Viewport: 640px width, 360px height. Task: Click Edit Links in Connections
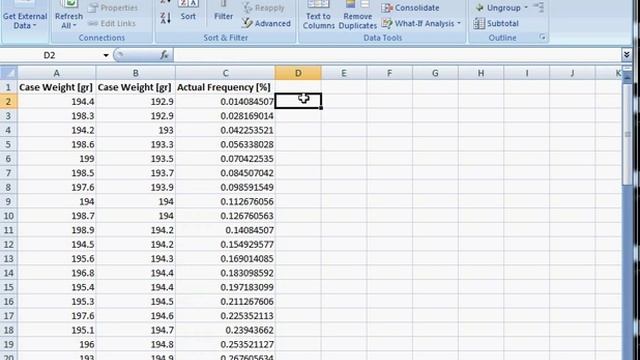click(111, 23)
